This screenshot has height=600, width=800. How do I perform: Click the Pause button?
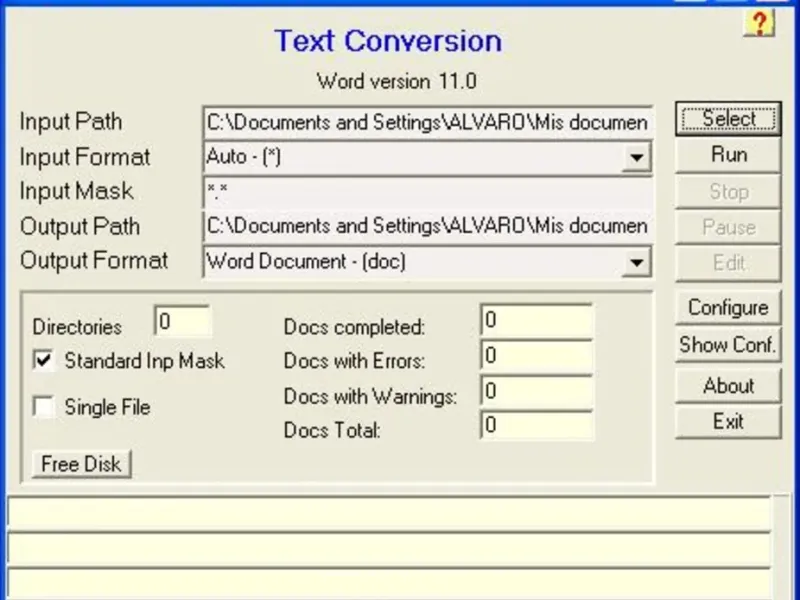728,227
